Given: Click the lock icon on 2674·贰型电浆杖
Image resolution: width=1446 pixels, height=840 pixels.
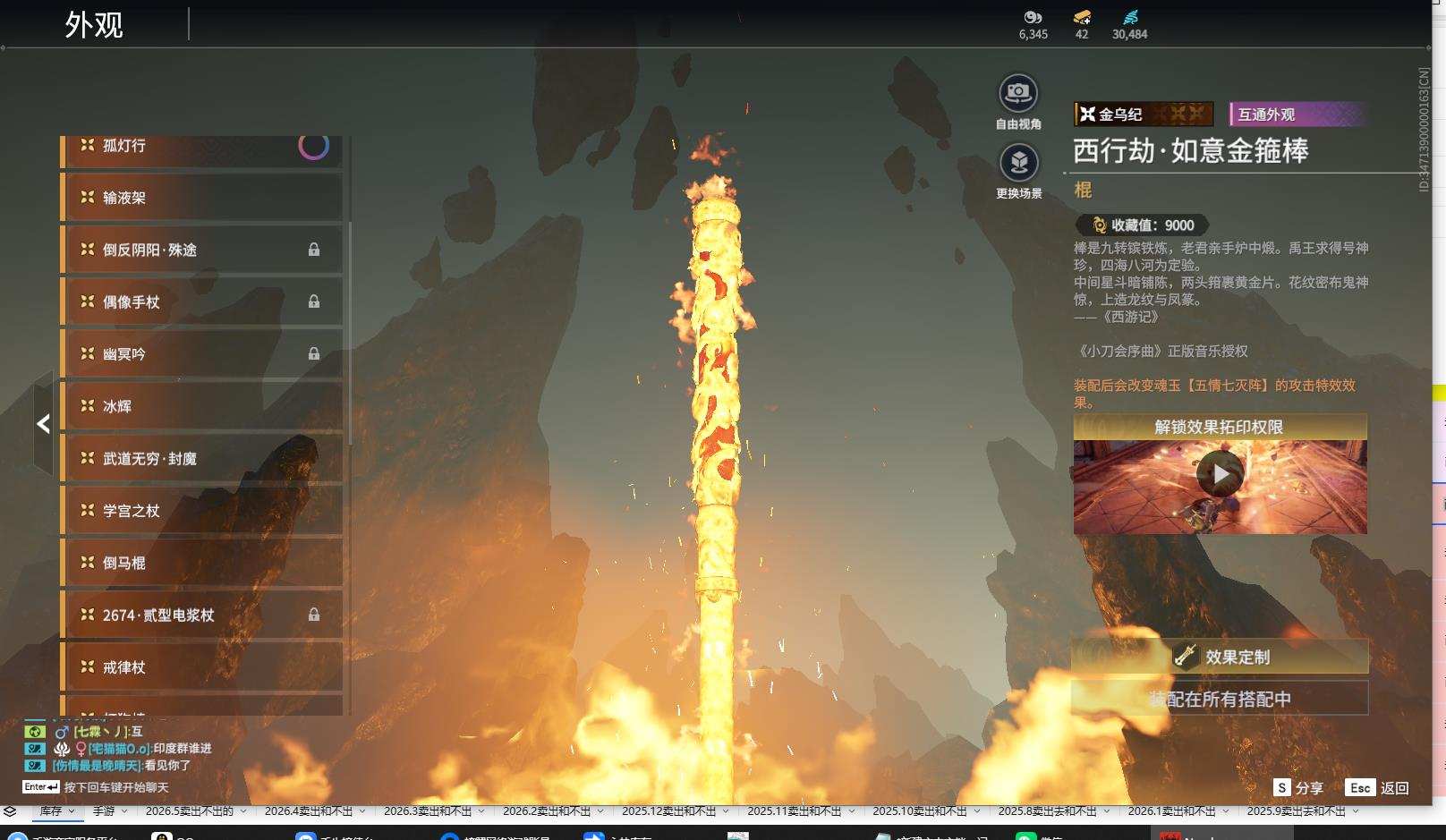Looking at the screenshot, I should pos(314,615).
